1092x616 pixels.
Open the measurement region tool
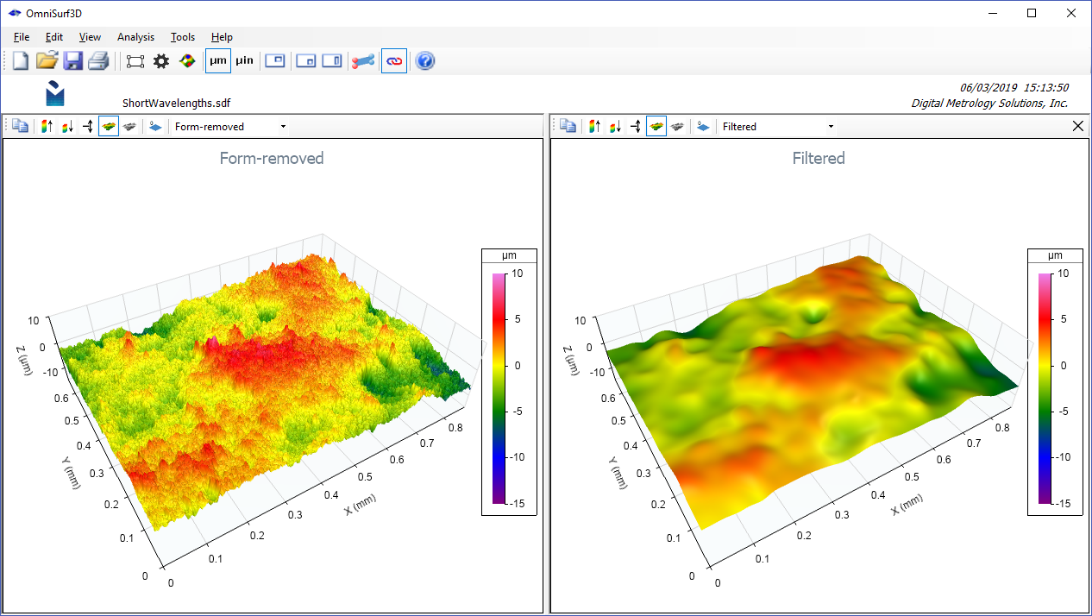[x=135, y=60]
